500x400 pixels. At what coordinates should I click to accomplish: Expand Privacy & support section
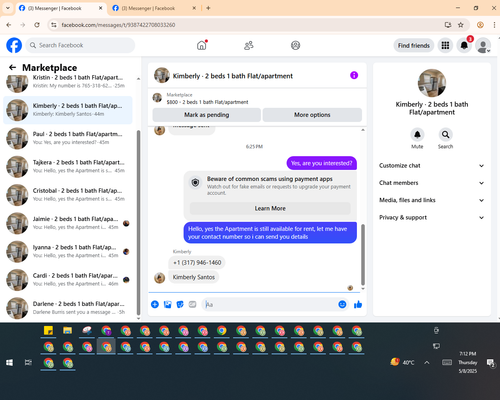coord(432,218)
